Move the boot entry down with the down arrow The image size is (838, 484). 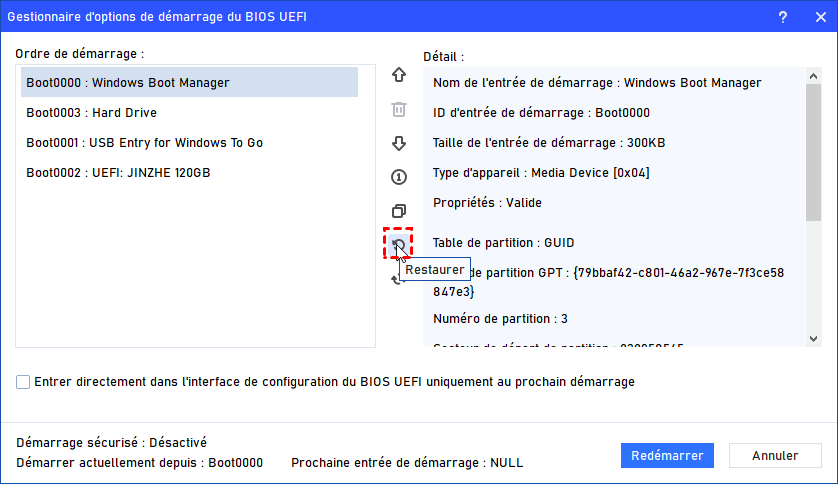(399, 143)
